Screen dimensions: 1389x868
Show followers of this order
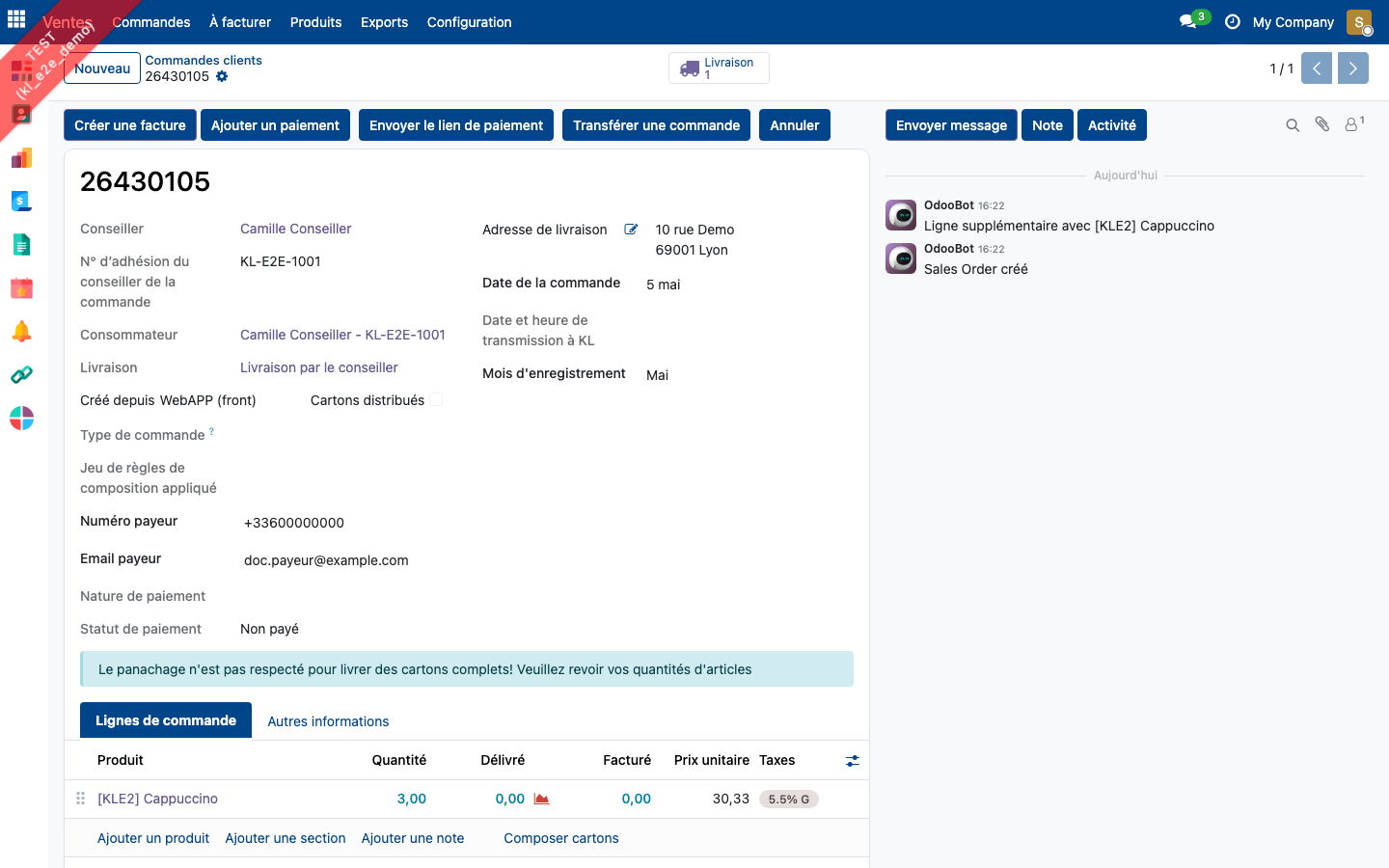pos(1354,124)
